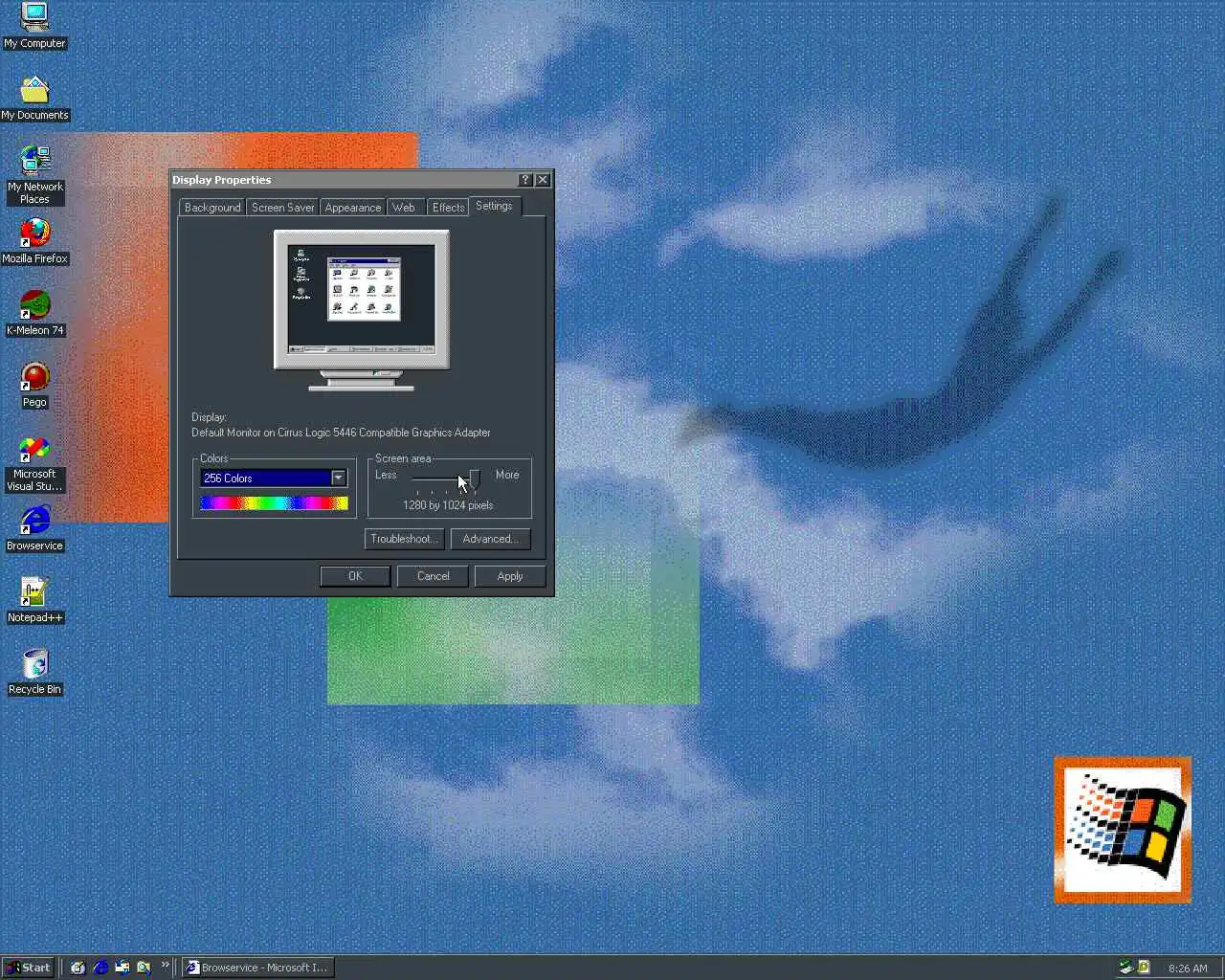The height and width of the screenshot is (980, 1225).
Task: Click the Show Desktop quick launch icon
Action: pos(78,968)
